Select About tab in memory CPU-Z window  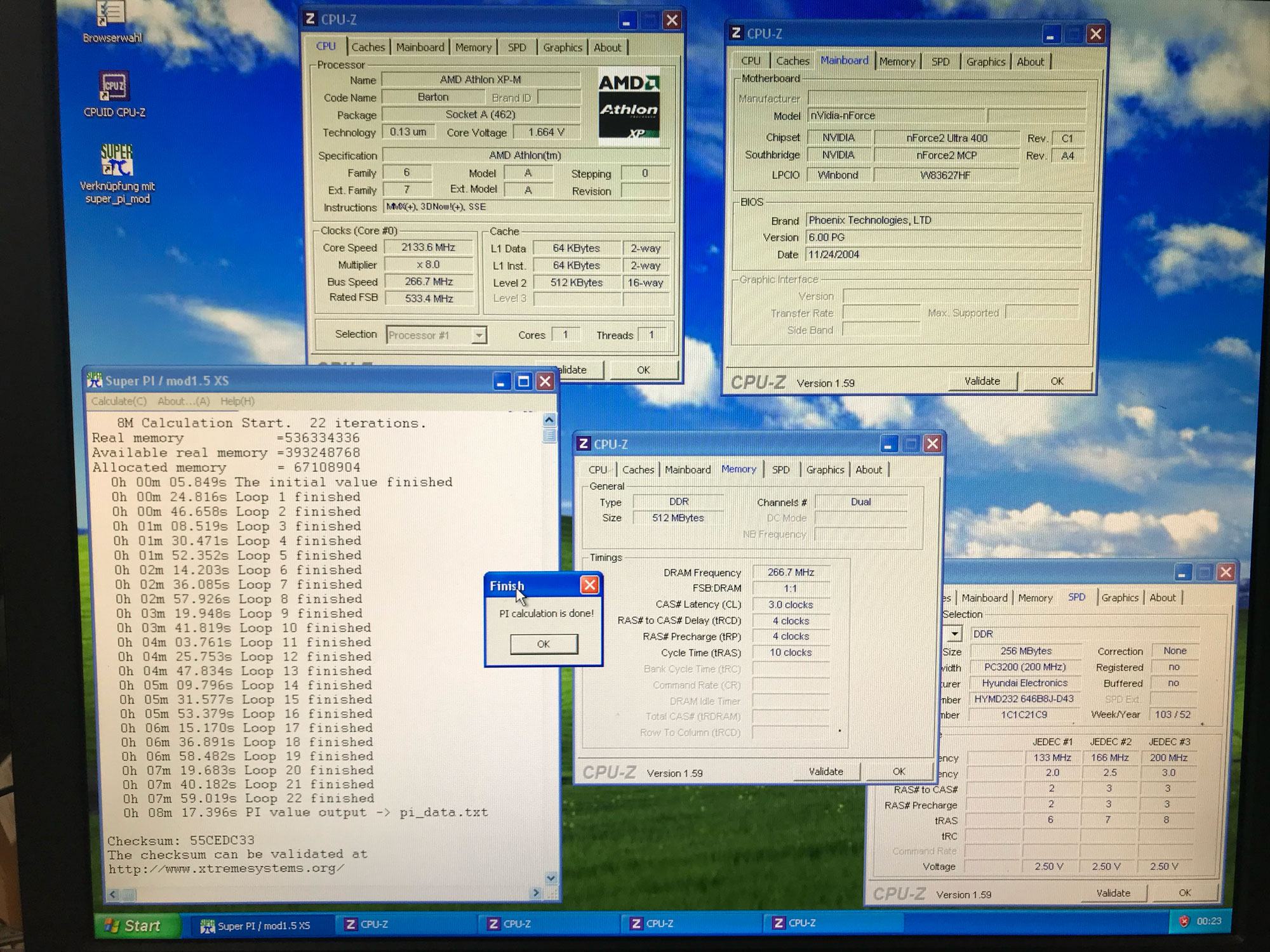[869, 470]
